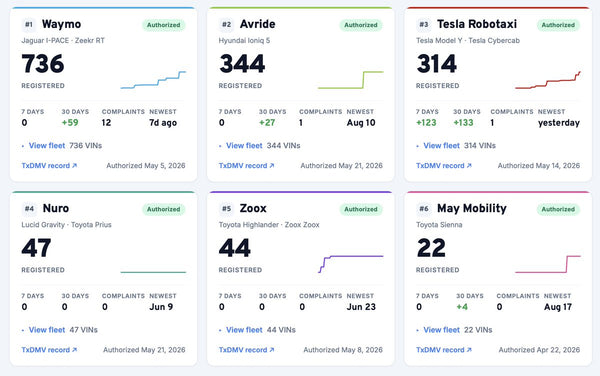Image resolution: width=600 pixels, height=376 pixels.
Task: Click the #3 rank badge beside Tesla Robotaxi
Action: (424, 24)
